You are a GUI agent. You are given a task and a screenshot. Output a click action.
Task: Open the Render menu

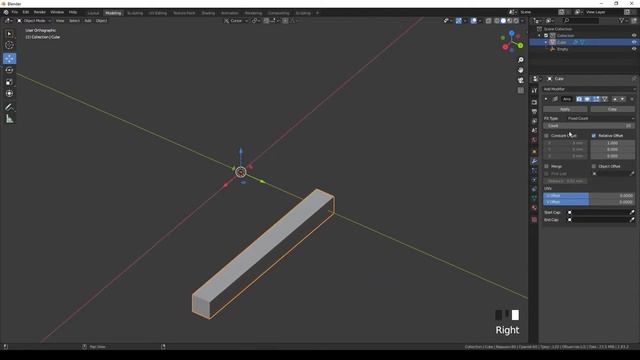pos(40,12)
